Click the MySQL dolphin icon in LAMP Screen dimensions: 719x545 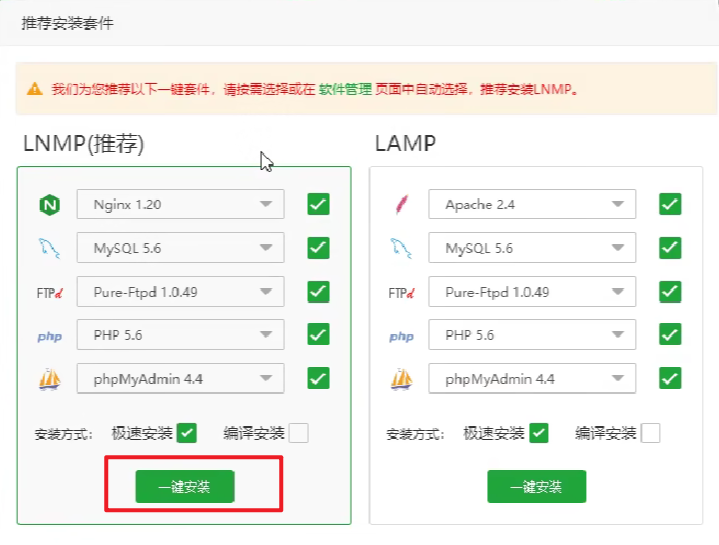coord(401,248)
